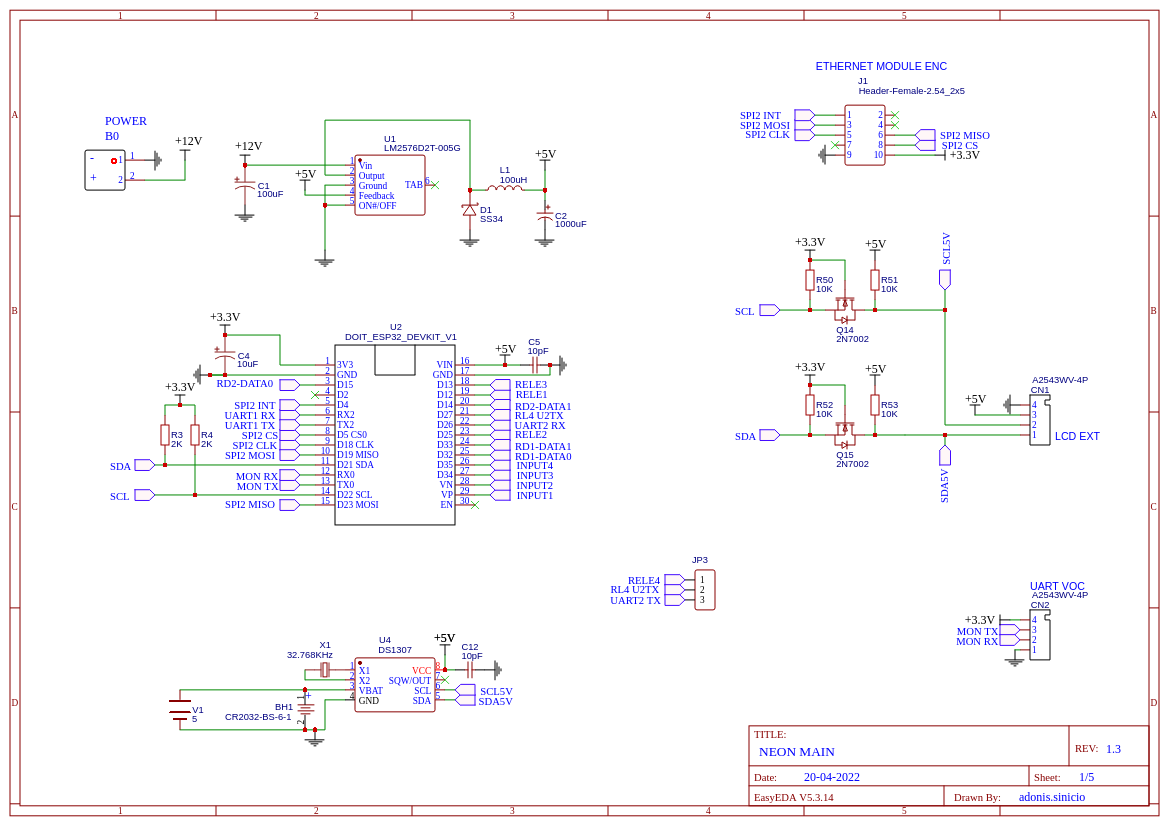Select the DS1307 RTC chip U4

394,685
